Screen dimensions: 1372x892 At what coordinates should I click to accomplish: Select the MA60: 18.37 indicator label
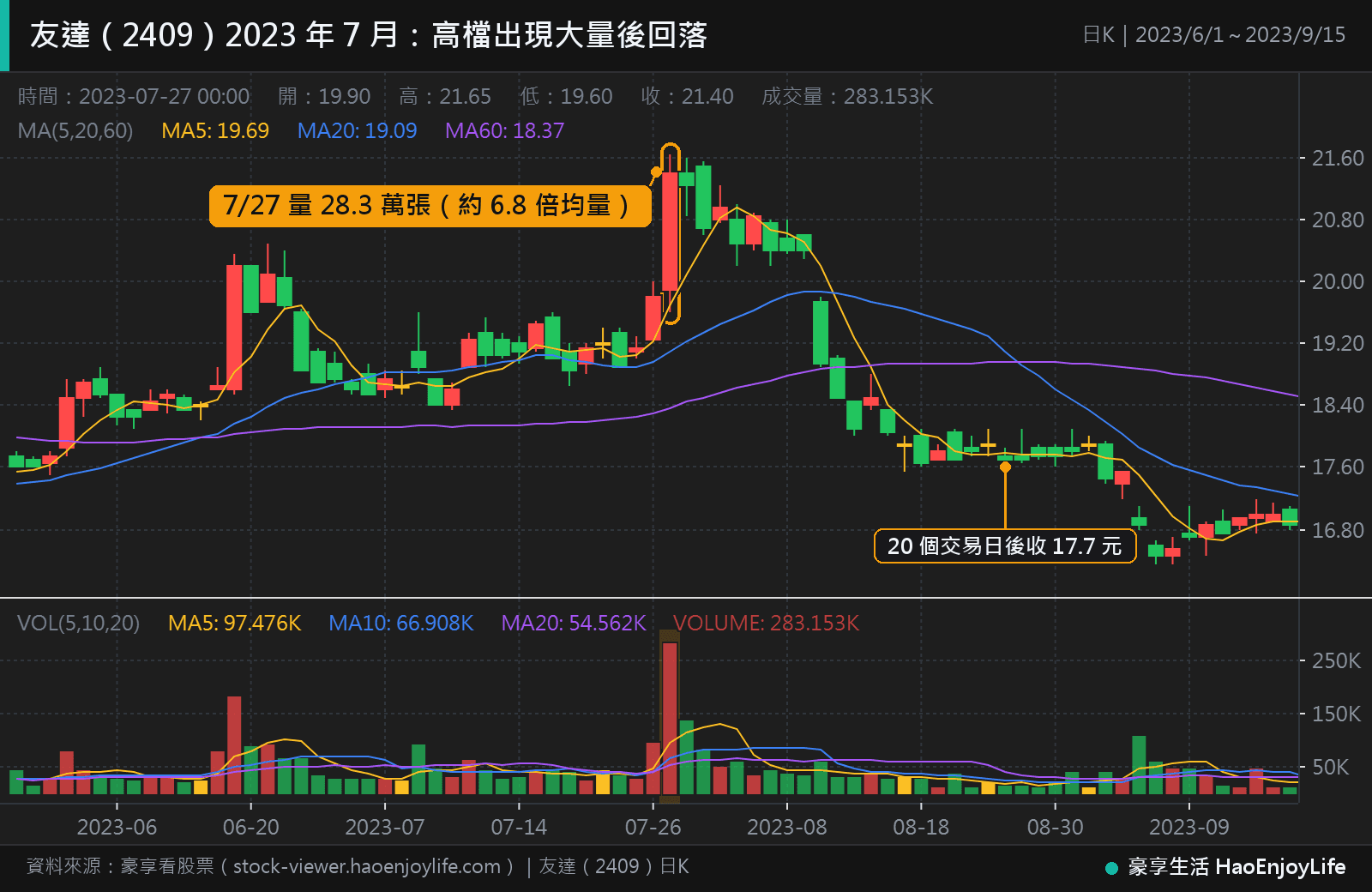point(504,130)
